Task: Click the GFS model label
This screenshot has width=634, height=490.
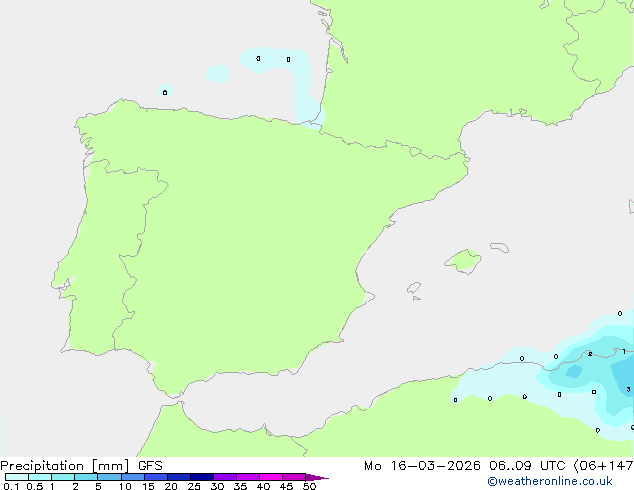Action: (150, 465)
